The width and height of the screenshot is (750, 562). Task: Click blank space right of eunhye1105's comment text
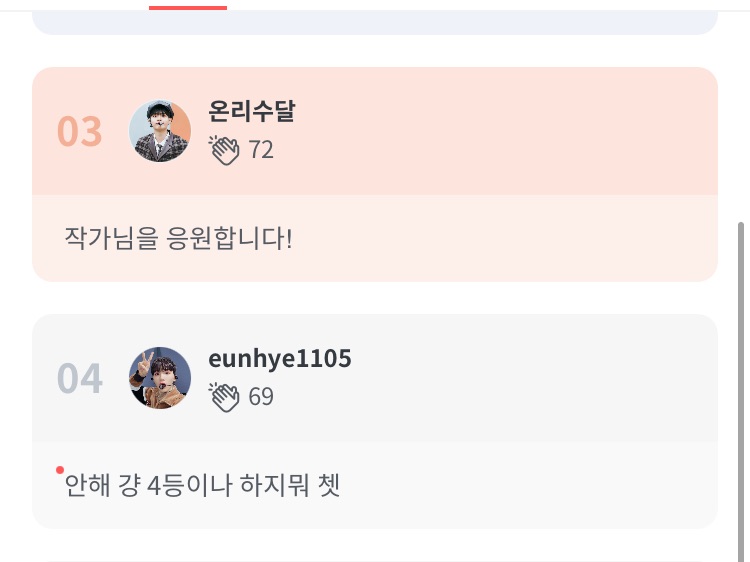[530, 486]
